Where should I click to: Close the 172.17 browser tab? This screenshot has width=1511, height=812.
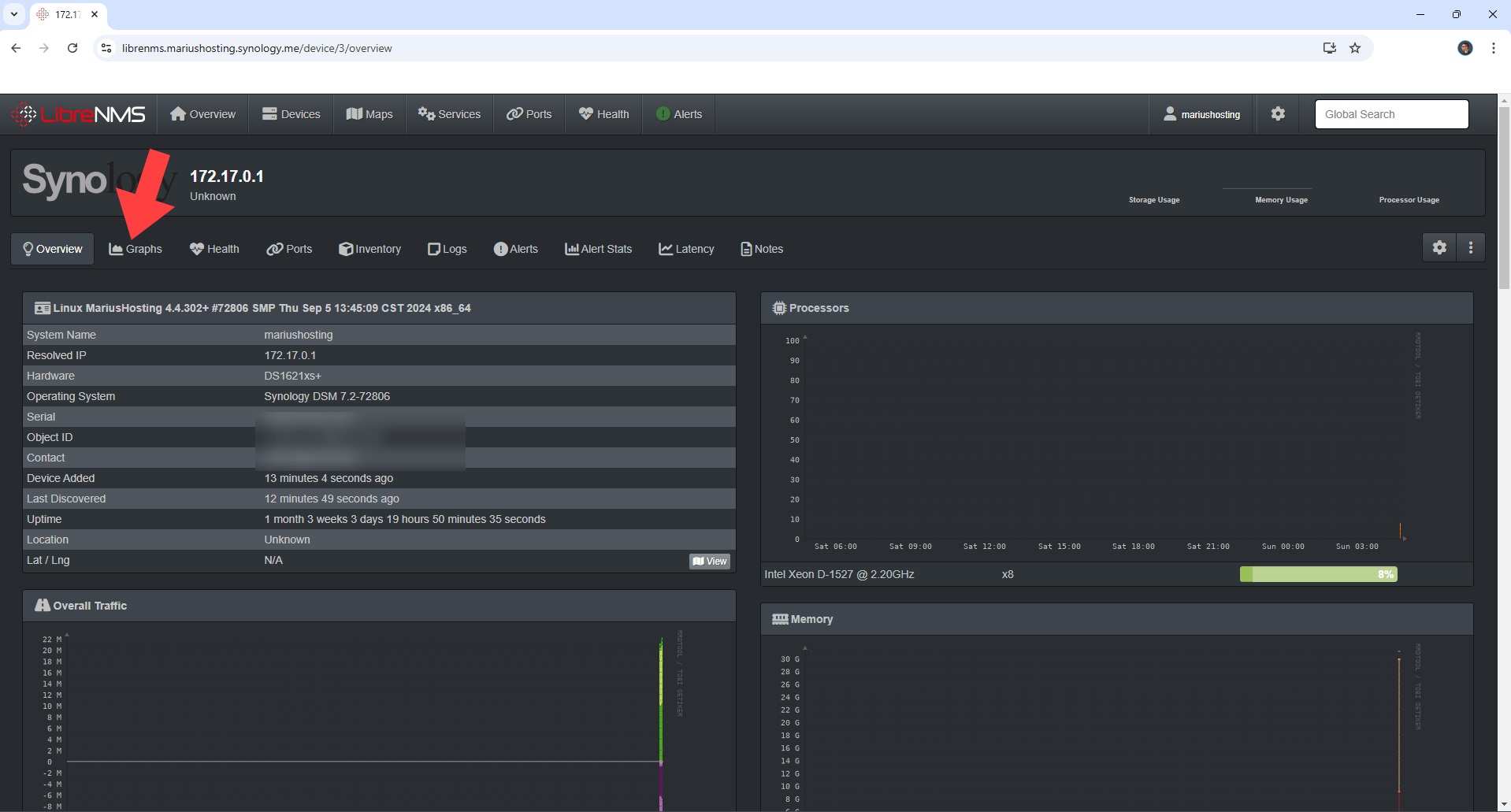click(x=95, y=14)
